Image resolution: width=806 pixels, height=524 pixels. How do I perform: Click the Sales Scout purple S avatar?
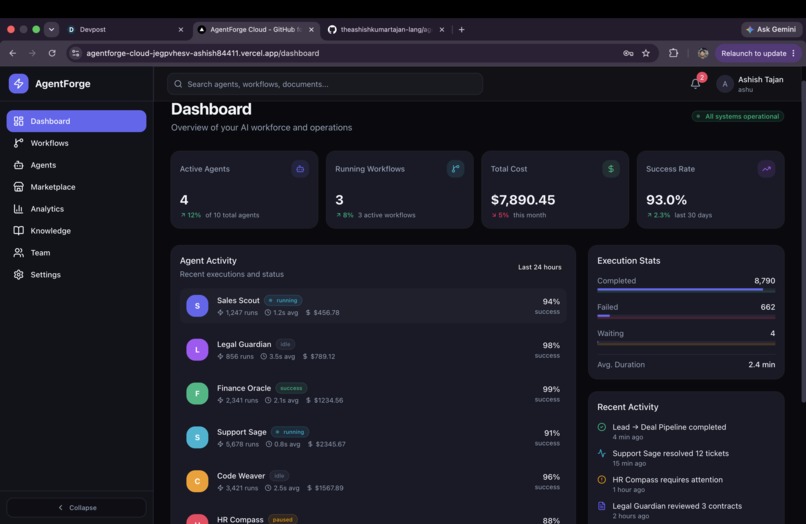(x=197, y=306)
